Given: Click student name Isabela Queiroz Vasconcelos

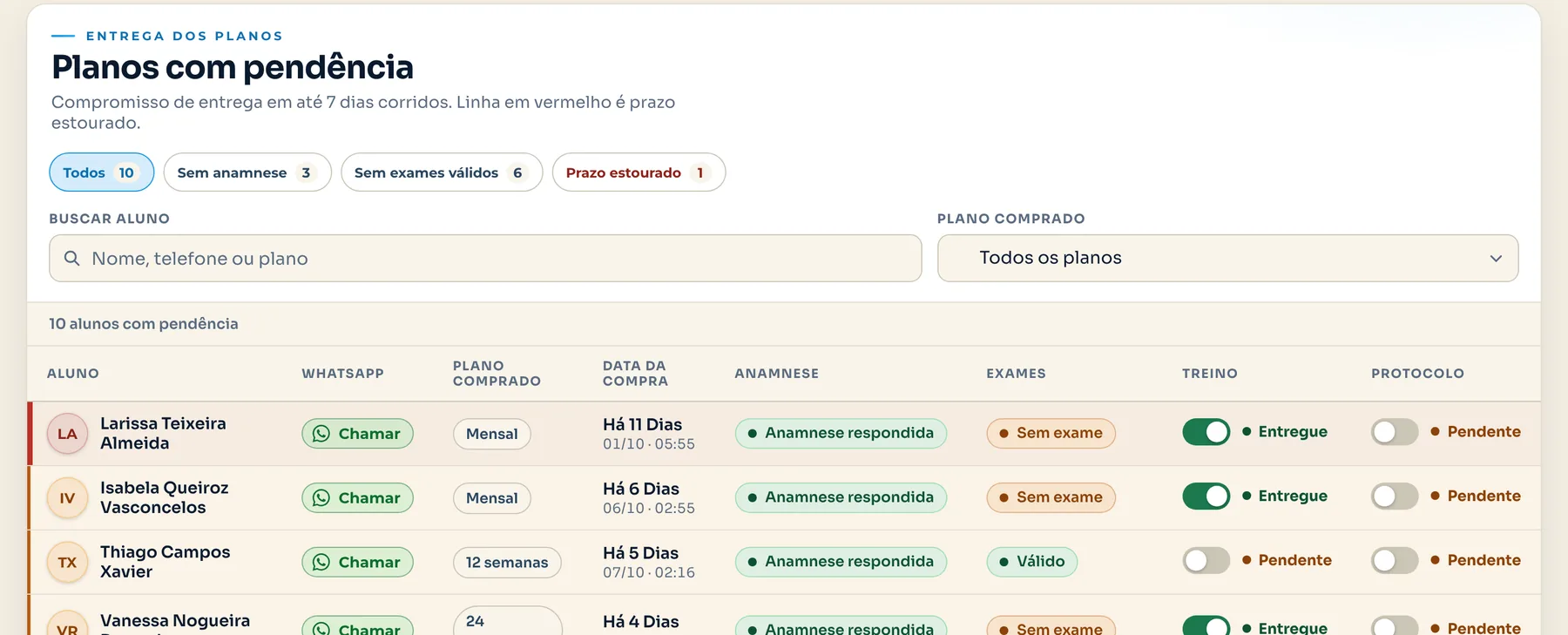Looking at the screenshot, I should click(165, 497).
